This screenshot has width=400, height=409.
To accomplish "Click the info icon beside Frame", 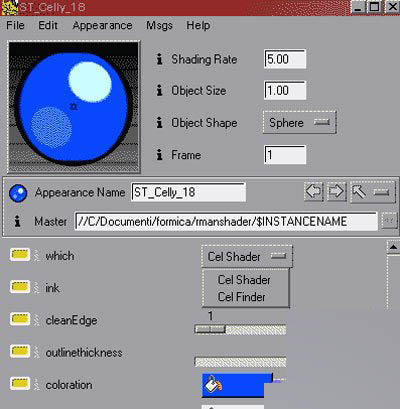I will (x=160, y=155).
